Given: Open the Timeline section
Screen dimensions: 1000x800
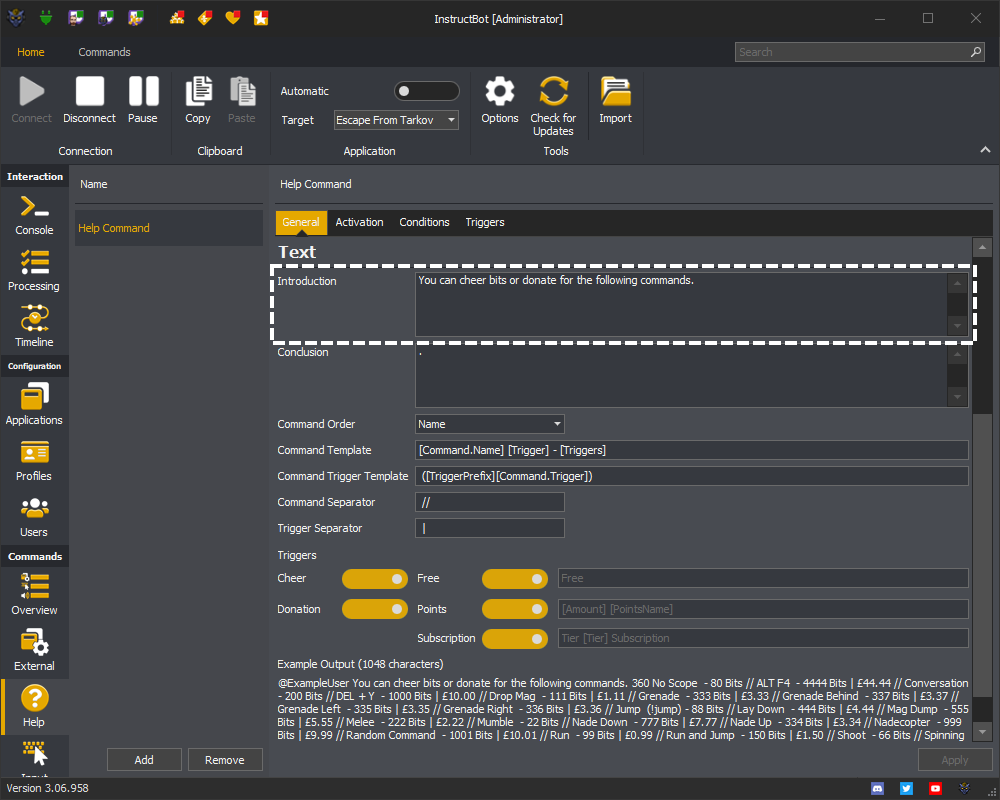Looking at the screenshot, I should (x=34, y=327).
